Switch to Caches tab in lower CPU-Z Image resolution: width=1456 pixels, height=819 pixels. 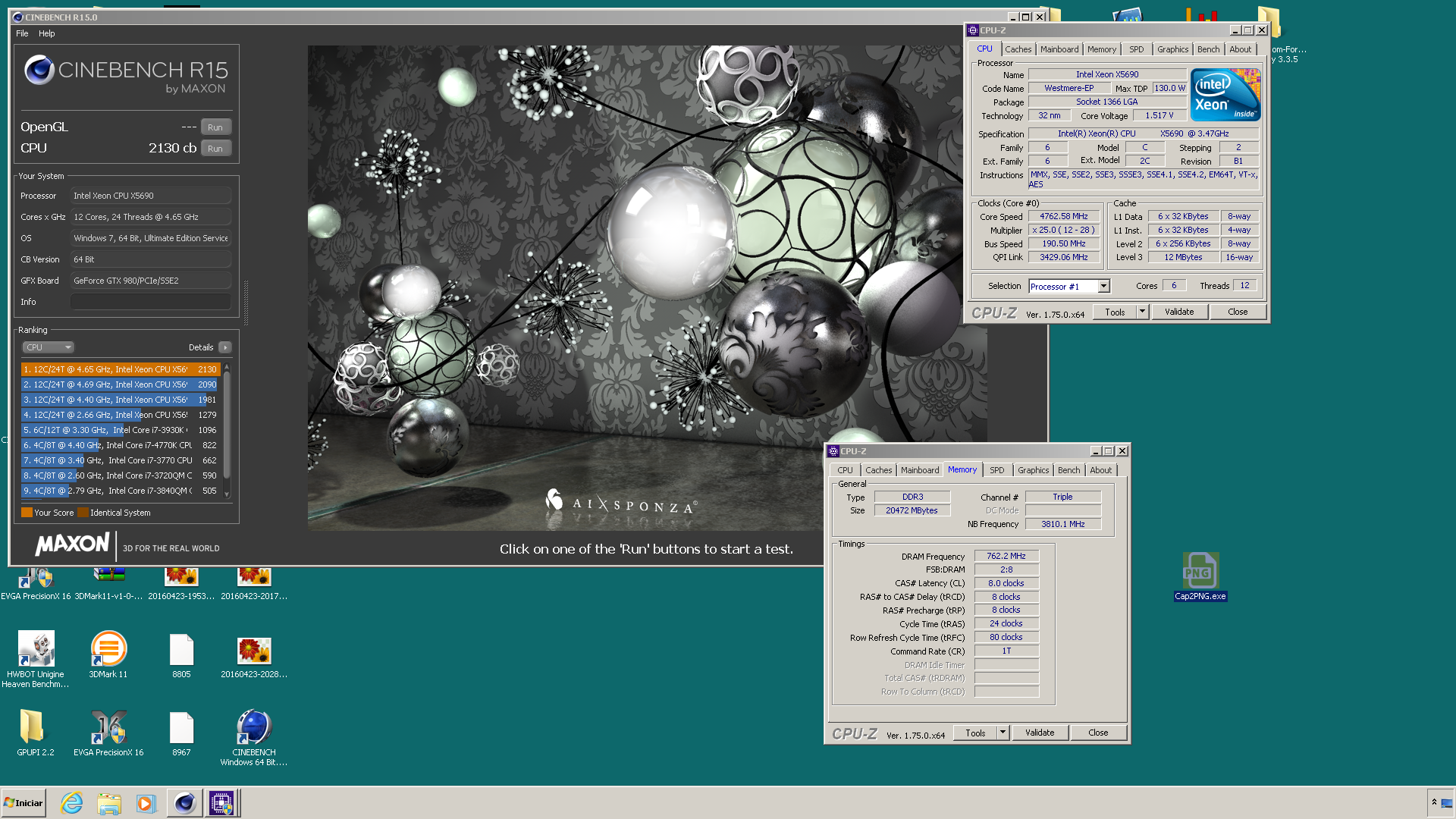tap(878, 470)
